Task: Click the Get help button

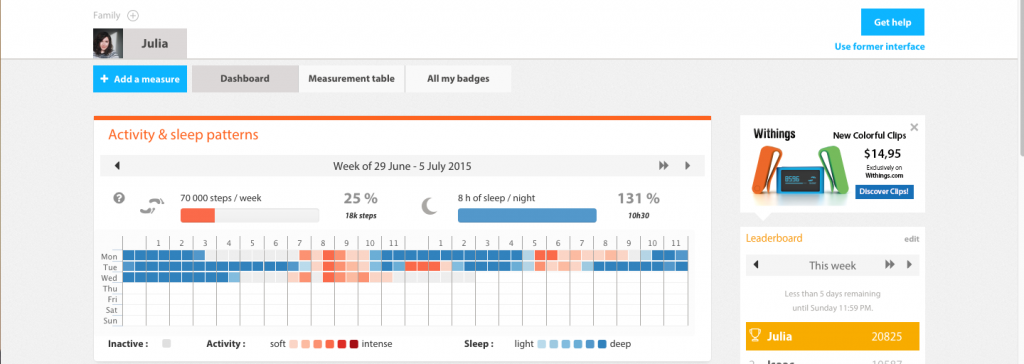Action: (892, 22)
